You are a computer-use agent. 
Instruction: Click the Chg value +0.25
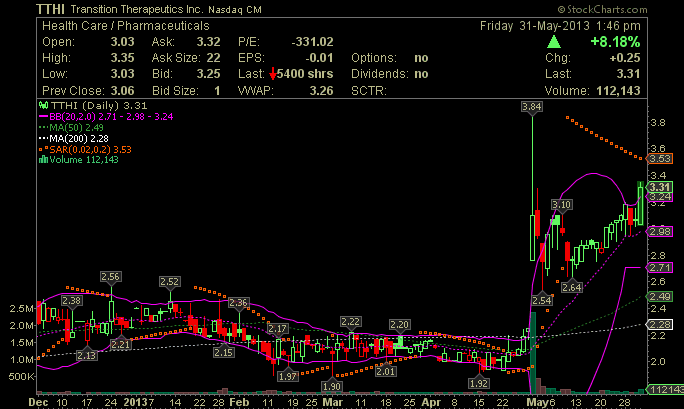pyautogui.click(x=625, y=58)
